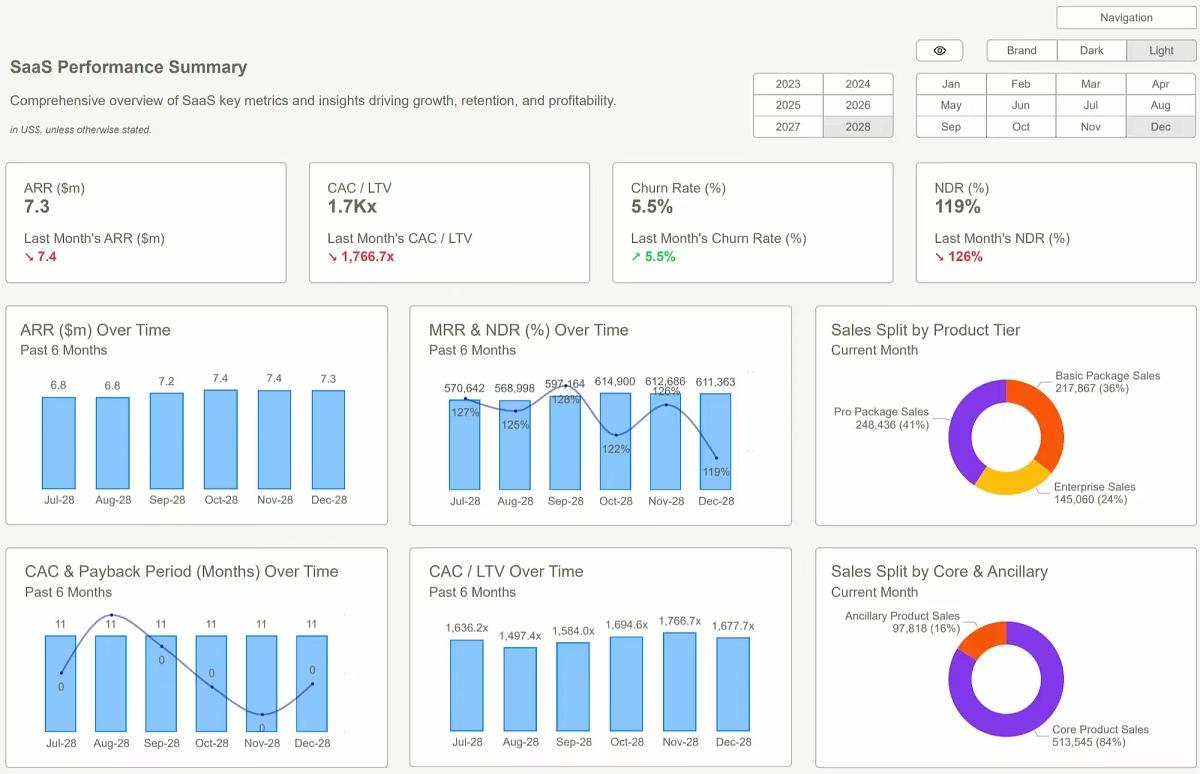Click last month's ARR value 7.4

[x=47, y=257]
